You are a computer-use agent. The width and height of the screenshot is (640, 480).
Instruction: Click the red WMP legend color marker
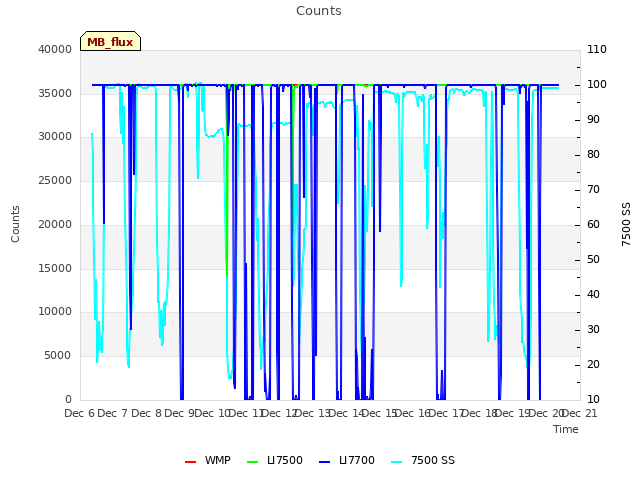[190, 462]
